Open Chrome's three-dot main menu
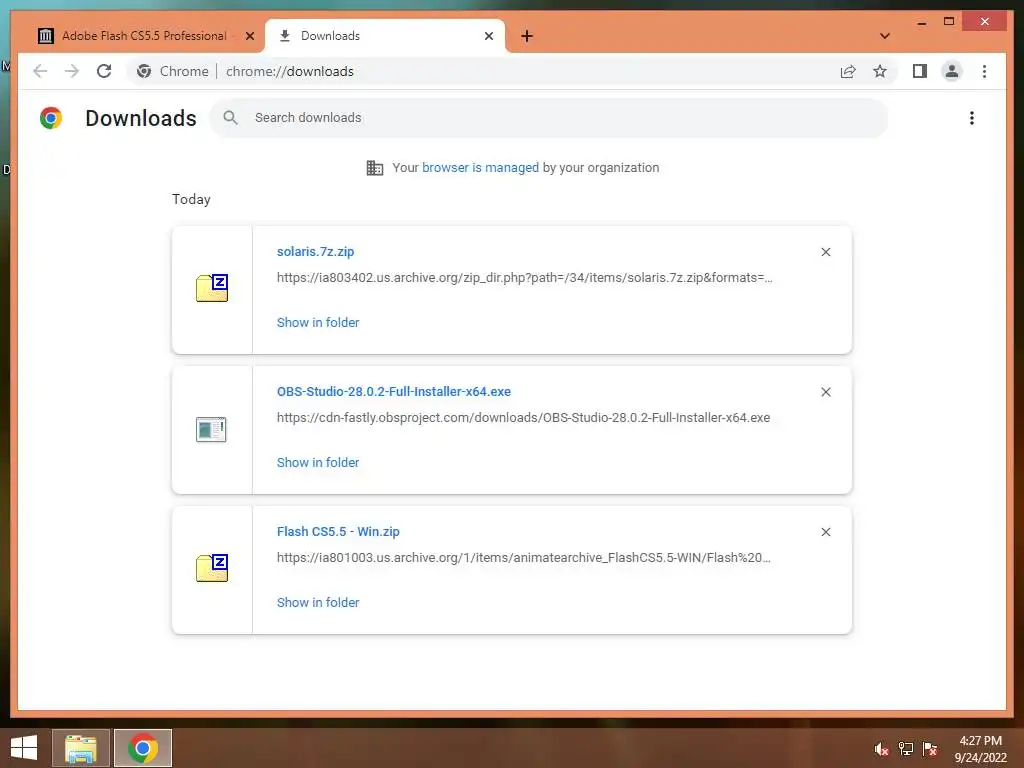 984,71
